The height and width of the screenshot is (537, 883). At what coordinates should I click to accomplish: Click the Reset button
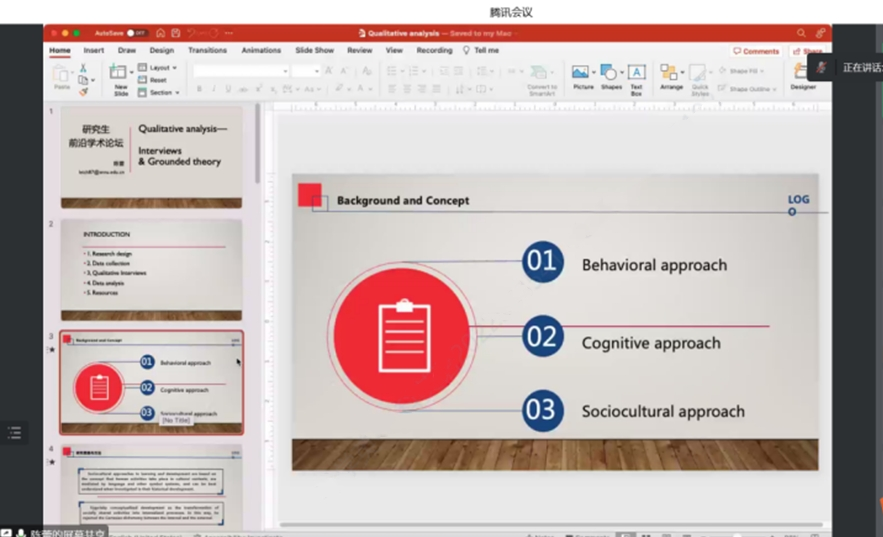(x=157, y=80)
